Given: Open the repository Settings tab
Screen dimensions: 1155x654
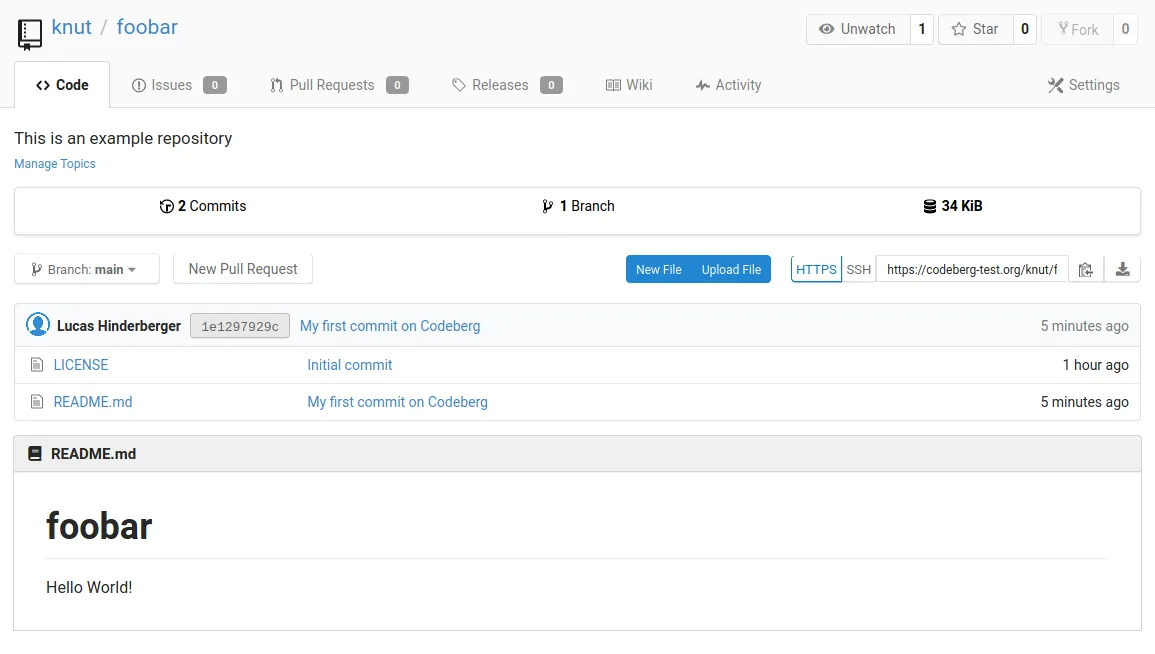Looking at the screenshot, I should tap(1083, 85).
